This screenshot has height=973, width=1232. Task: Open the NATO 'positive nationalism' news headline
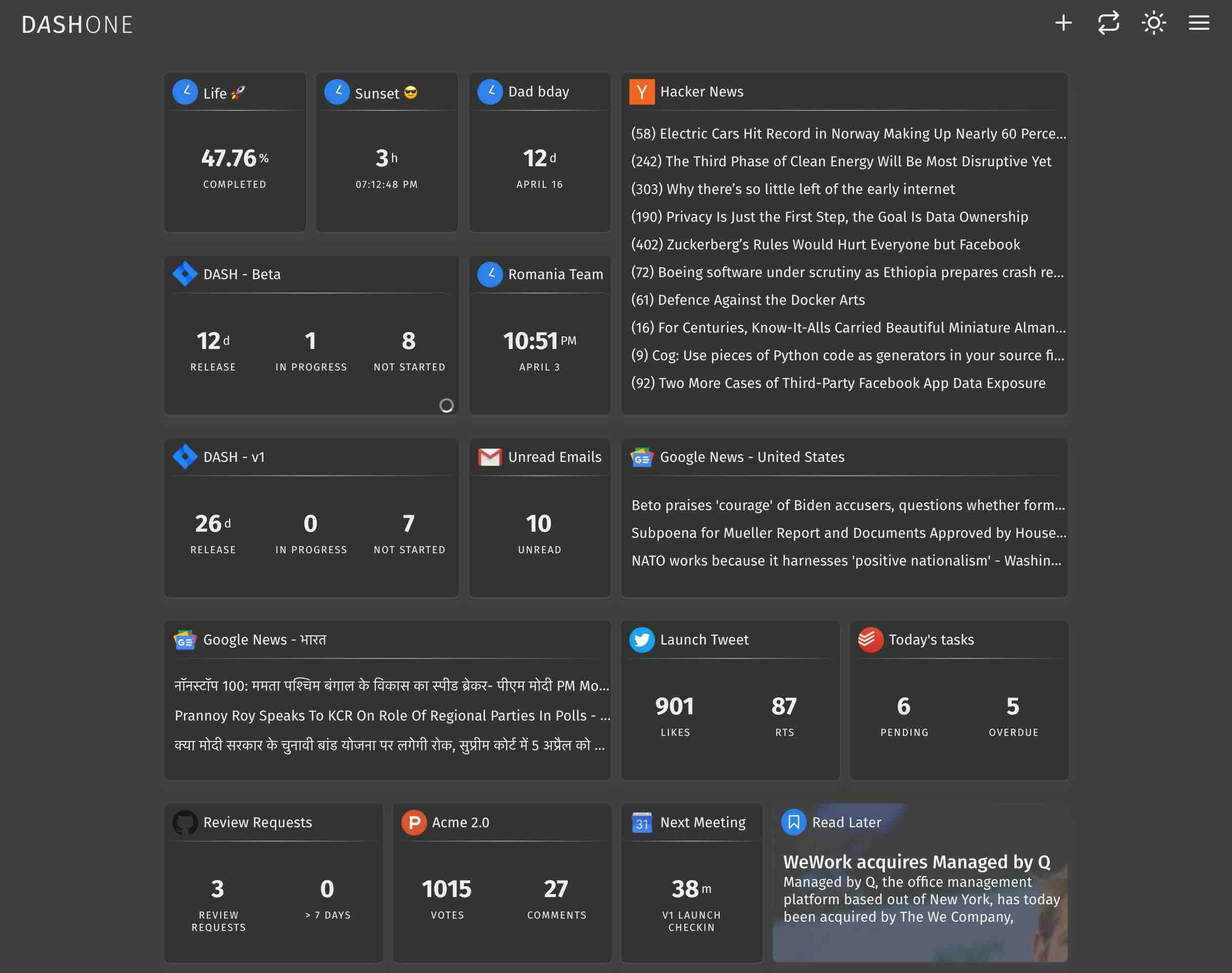click(x=845, y=561)
